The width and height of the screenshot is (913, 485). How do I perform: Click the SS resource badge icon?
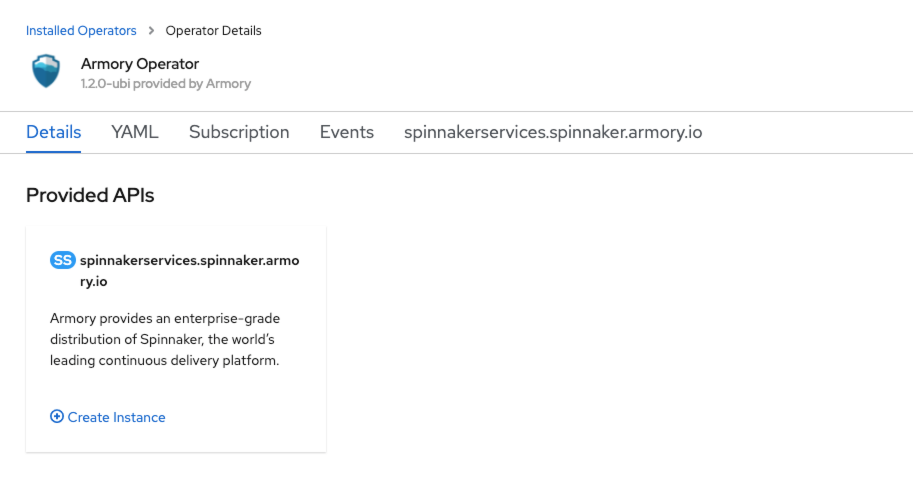coord(62,260)
